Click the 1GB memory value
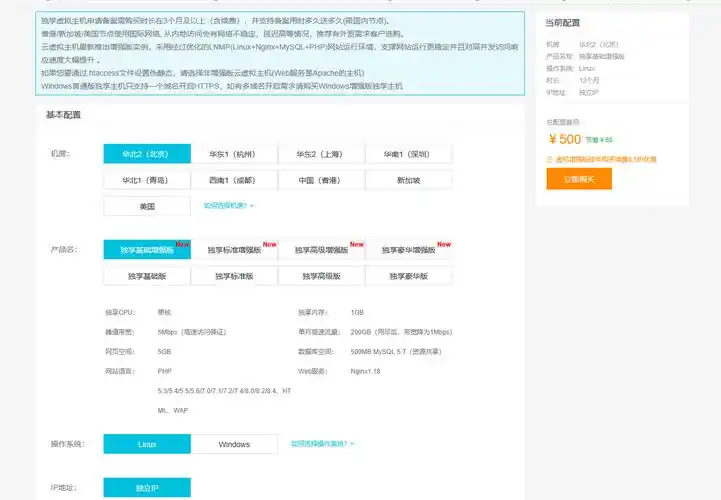The image size is (721, 500). tap(357, 312)
